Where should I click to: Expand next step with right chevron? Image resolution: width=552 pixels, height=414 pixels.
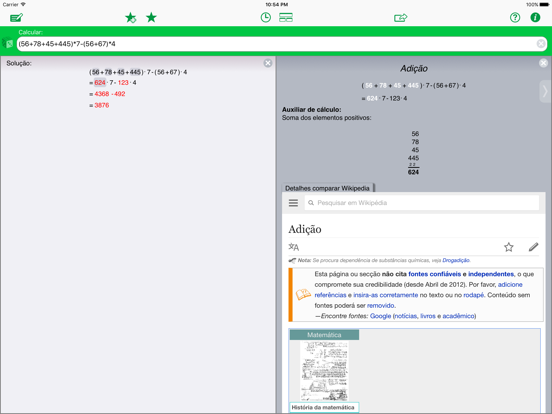(545, 92)
